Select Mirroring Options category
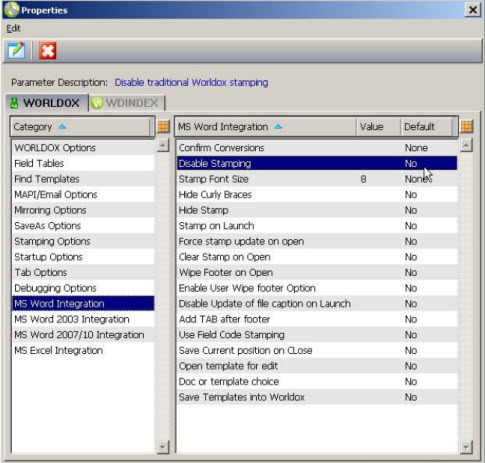485x463 pixels. 83,210
